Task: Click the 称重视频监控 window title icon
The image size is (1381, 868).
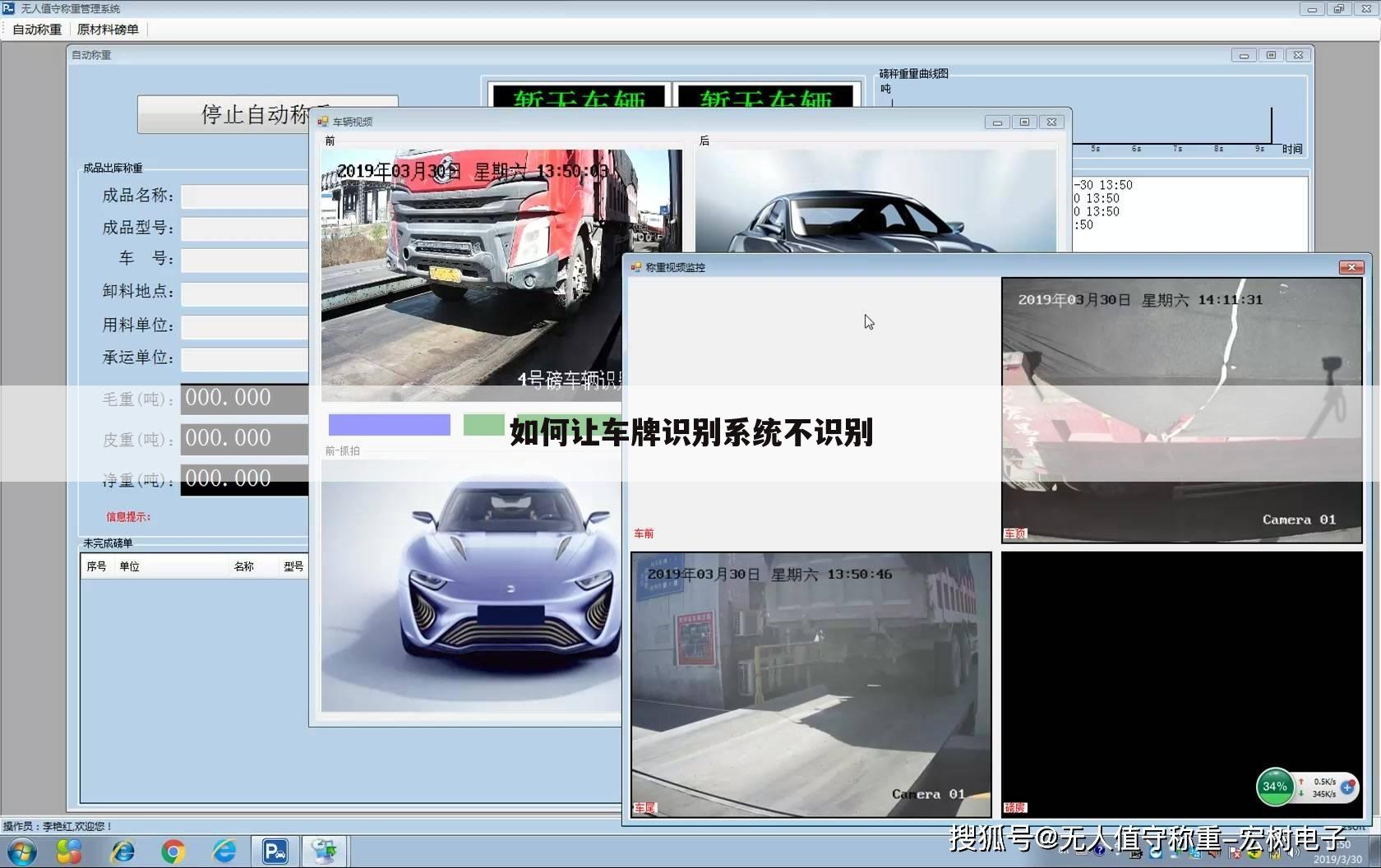Action: 636,267
